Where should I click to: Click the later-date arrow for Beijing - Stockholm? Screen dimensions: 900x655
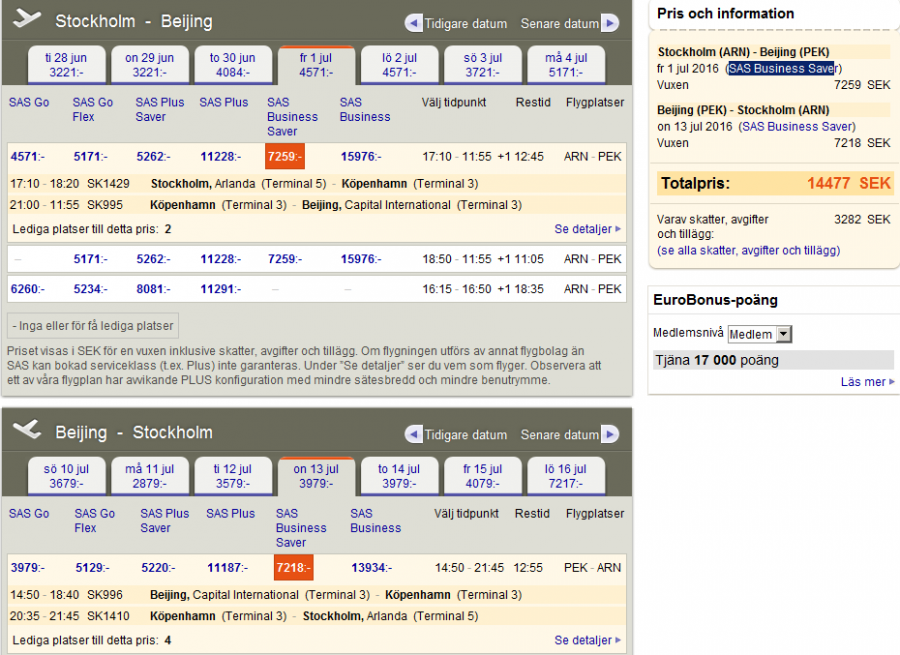(x=609, y=435)
